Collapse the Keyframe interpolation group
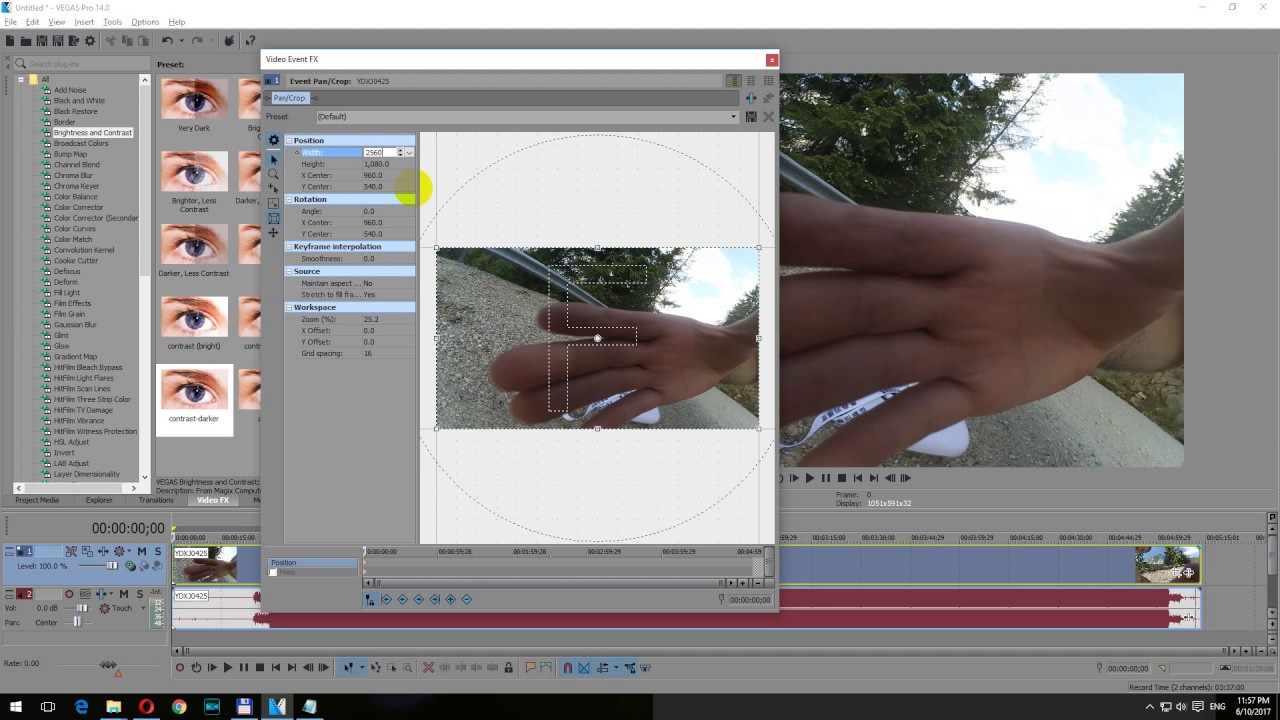 point(289,246)
